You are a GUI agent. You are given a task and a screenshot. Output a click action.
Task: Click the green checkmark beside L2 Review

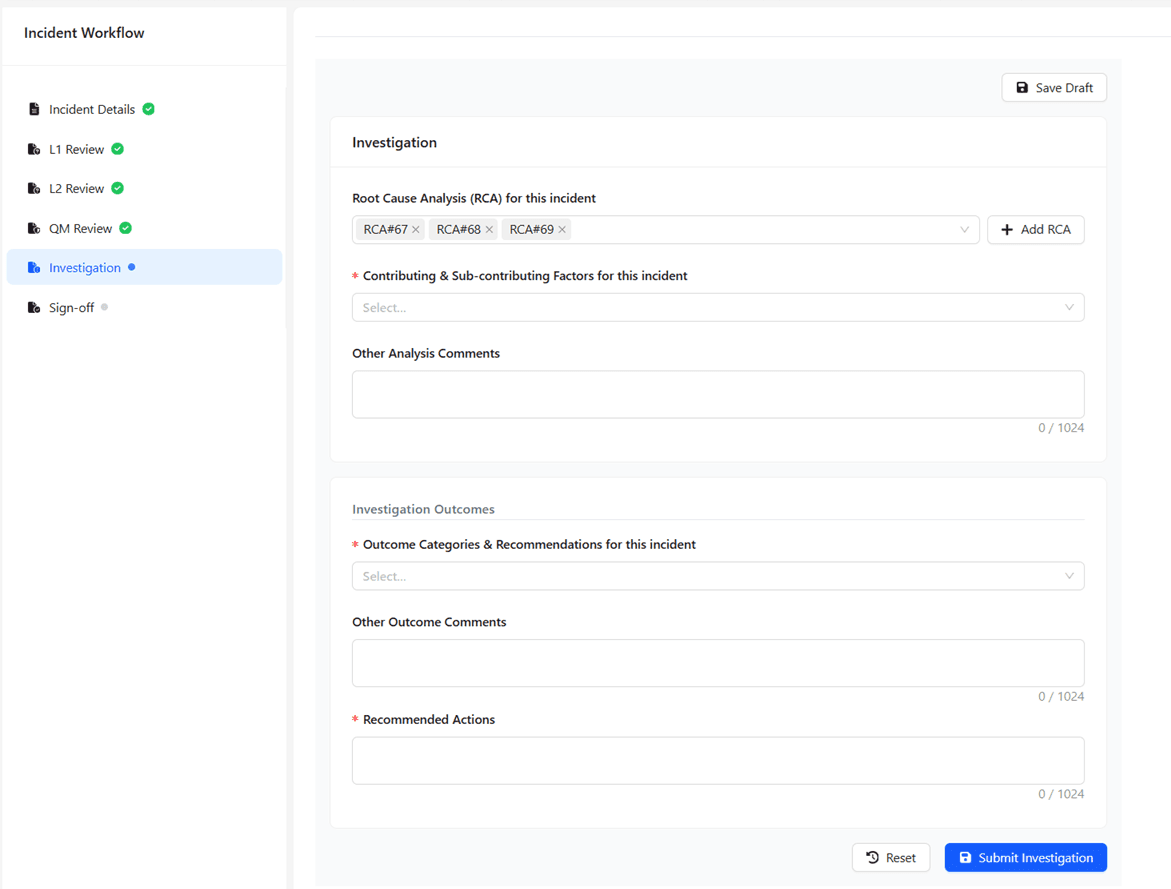pyautogui.click(x=118, y=188)
